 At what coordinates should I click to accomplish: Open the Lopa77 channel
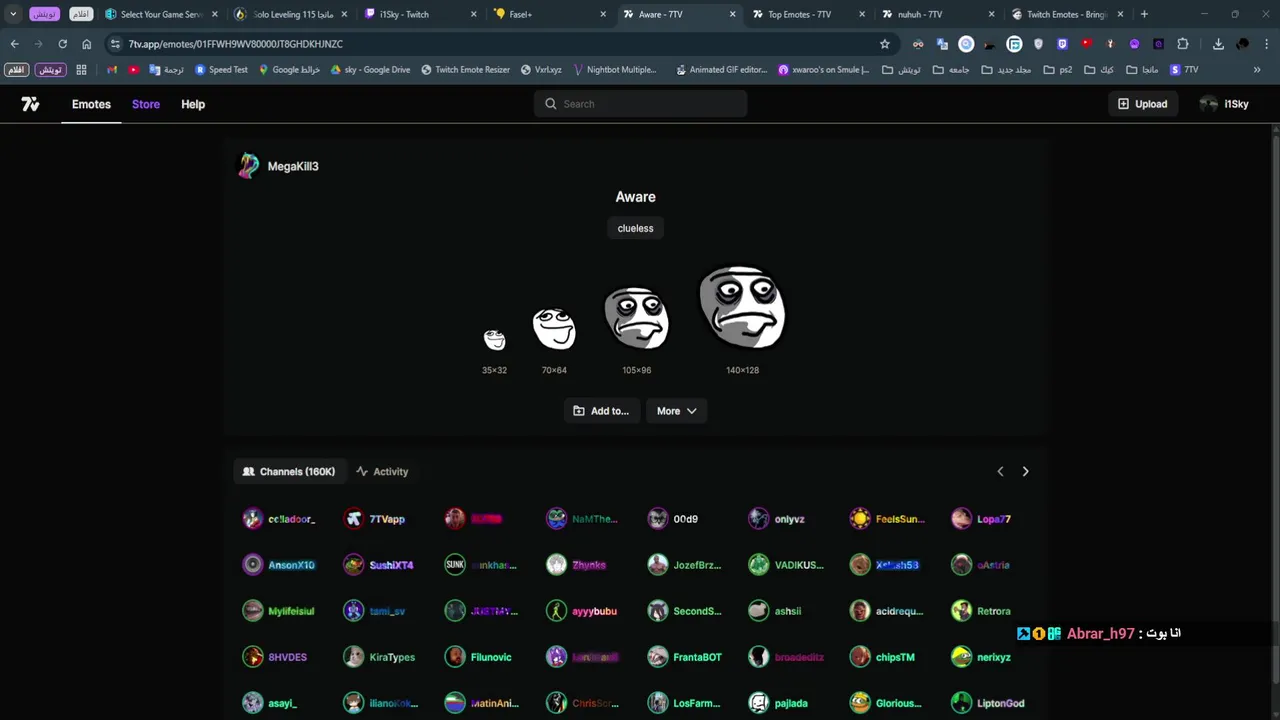tap(982, 519)
